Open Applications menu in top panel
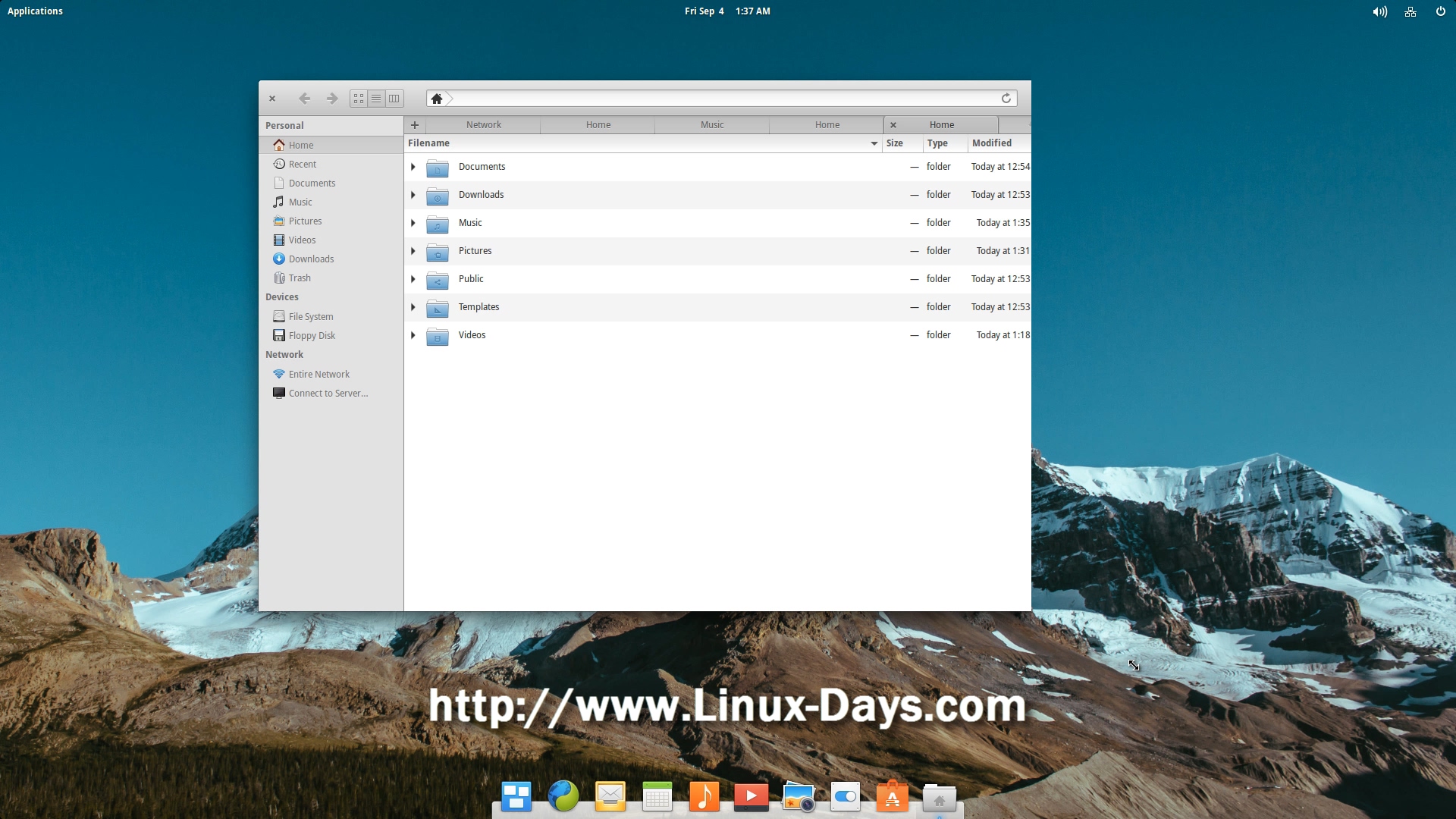This screenshot has width=1456, height=819. 35,11
